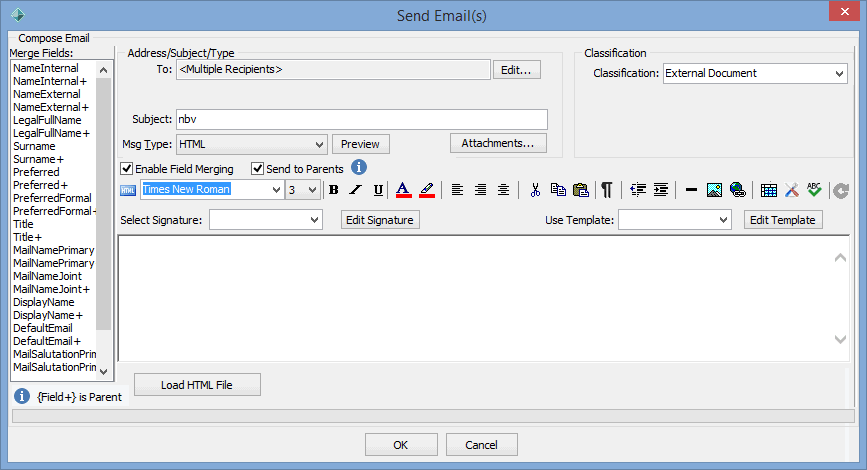Viewport: 867px width, 470px height.
Task: Choose the text highlight color tool
Action: 427,190
